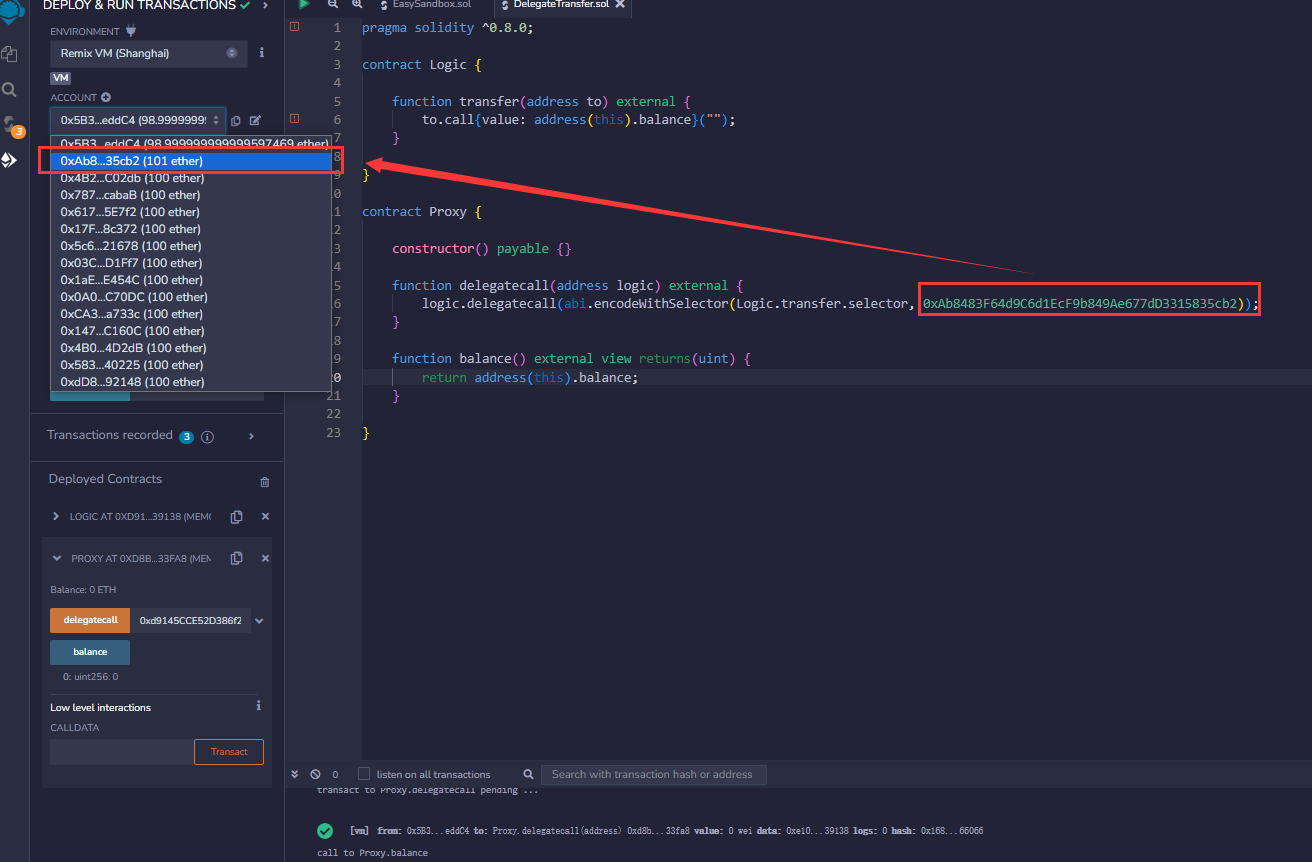Open the Account selector dropdown

tap(138, 120)
